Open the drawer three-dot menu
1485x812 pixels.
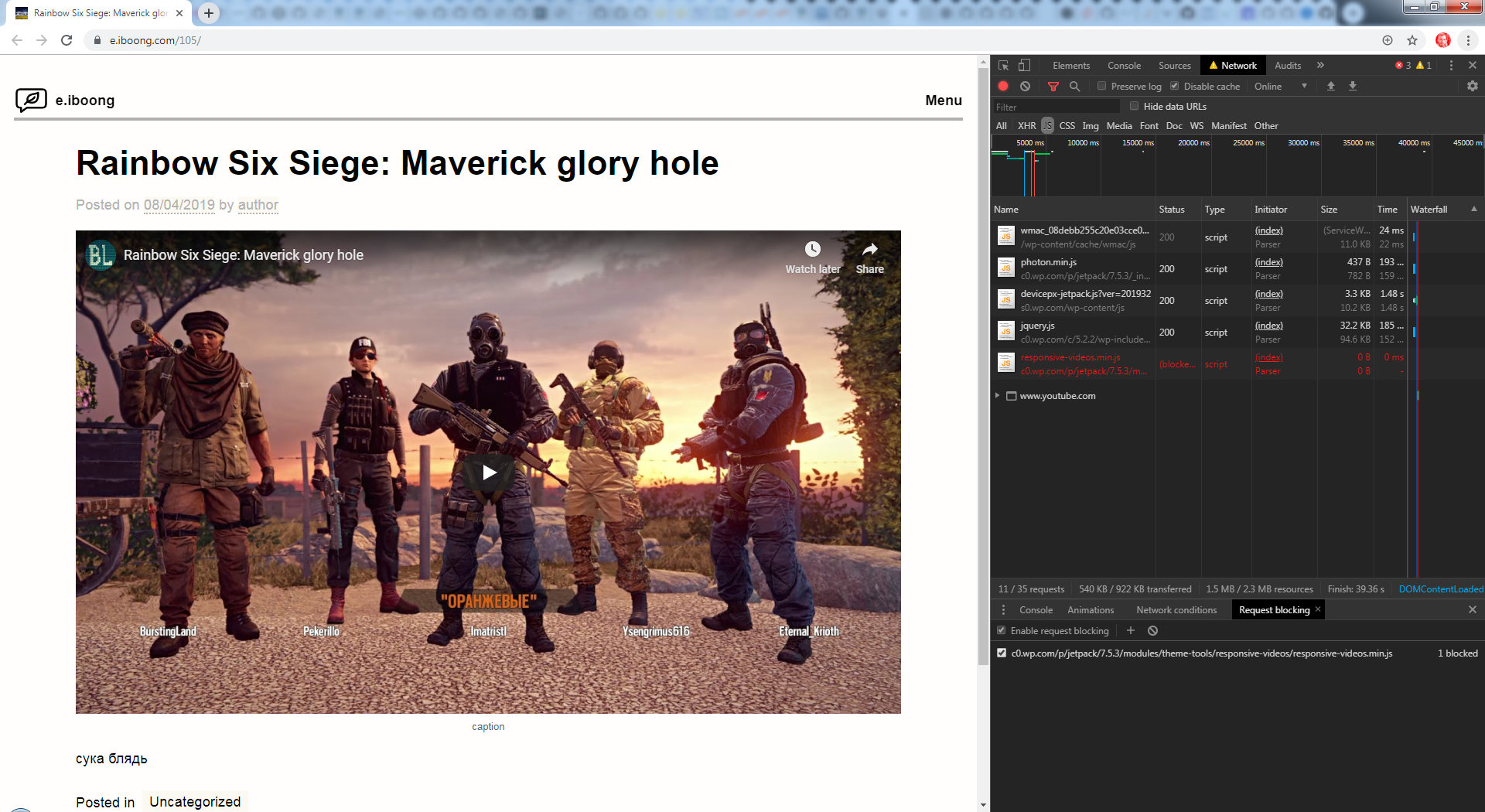click(x=1003, y=610)
